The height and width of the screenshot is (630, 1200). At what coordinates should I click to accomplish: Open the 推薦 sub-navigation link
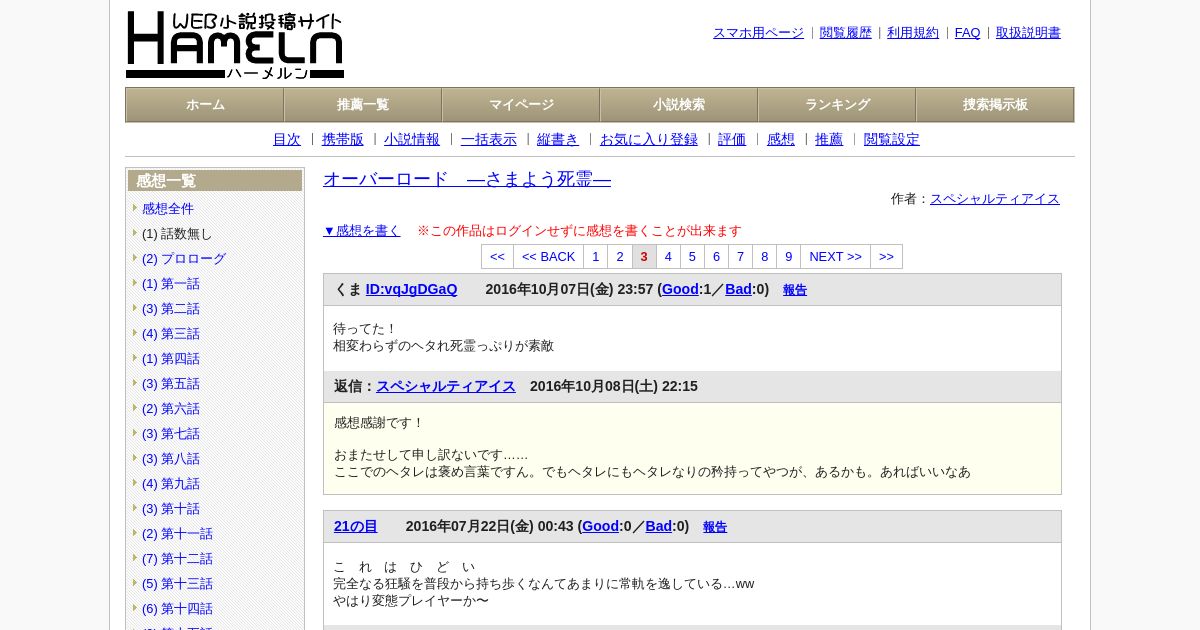[x=829, y=140]
